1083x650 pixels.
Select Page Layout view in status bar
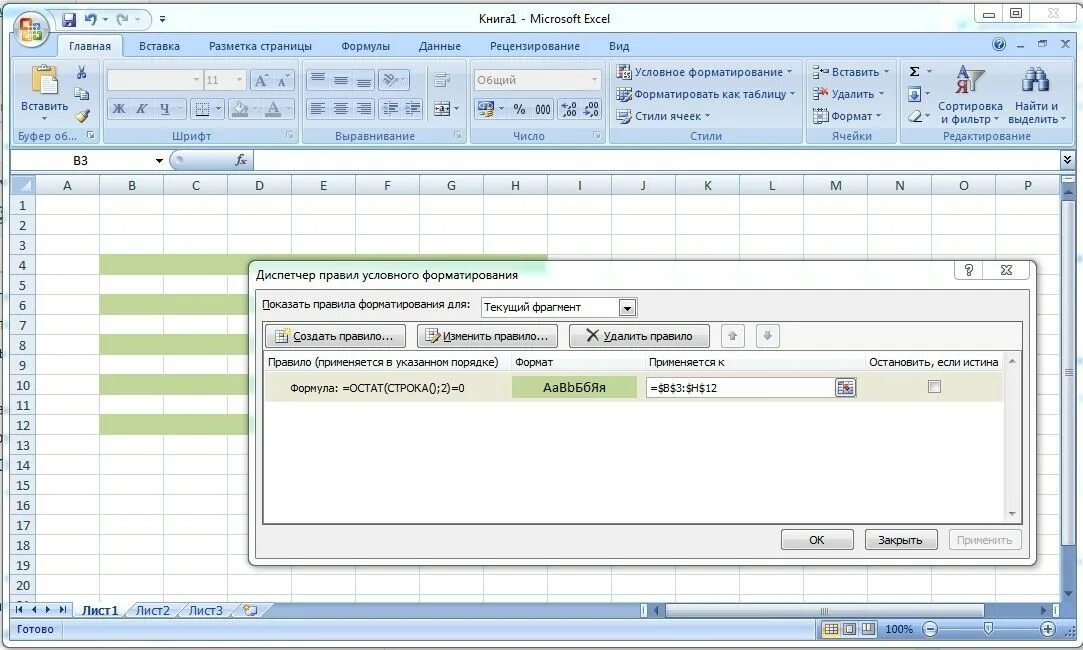coord(850,629)
